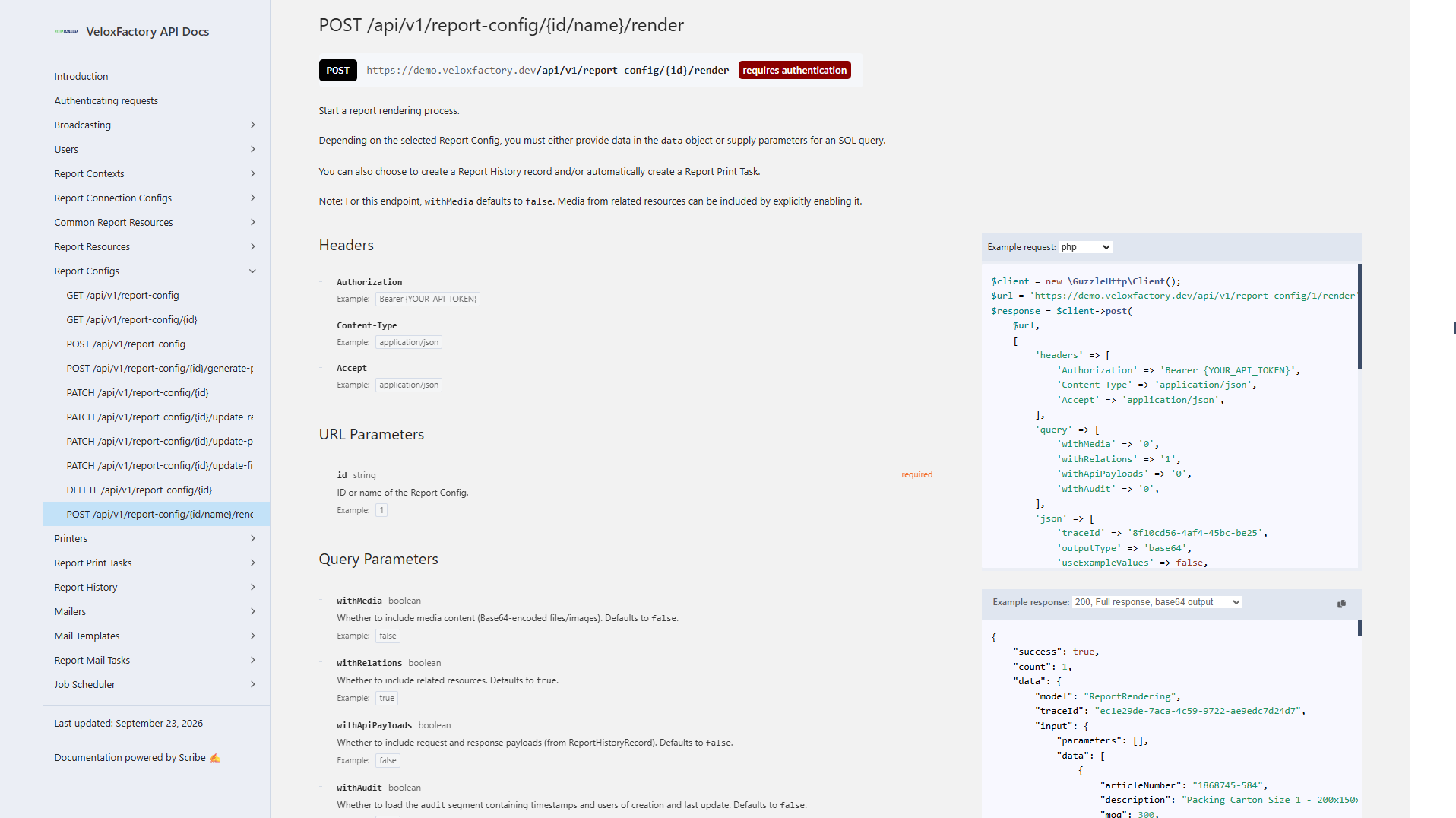Click the Headers section heading
Viewport: 1456px width, 818px height.
pyautogui.click(x=347, y=245)
